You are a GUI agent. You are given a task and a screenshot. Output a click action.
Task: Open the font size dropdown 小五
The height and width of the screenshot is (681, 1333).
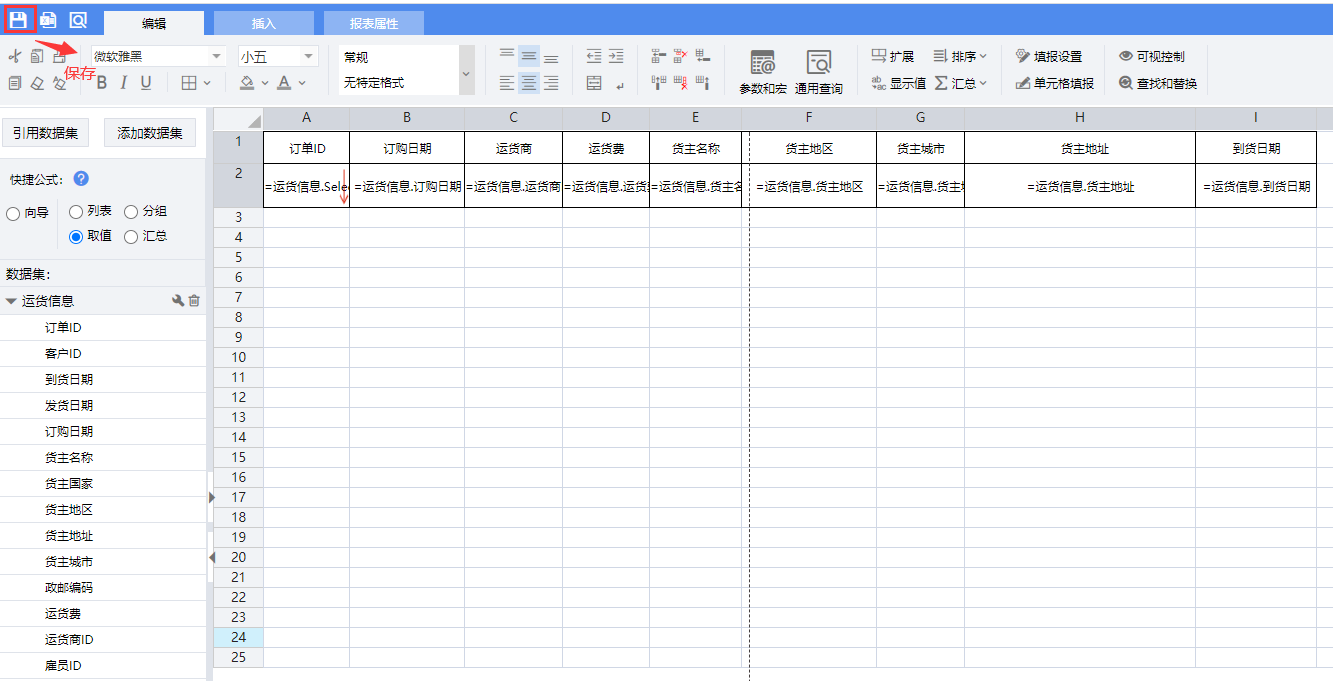click(x=309, y=57)
